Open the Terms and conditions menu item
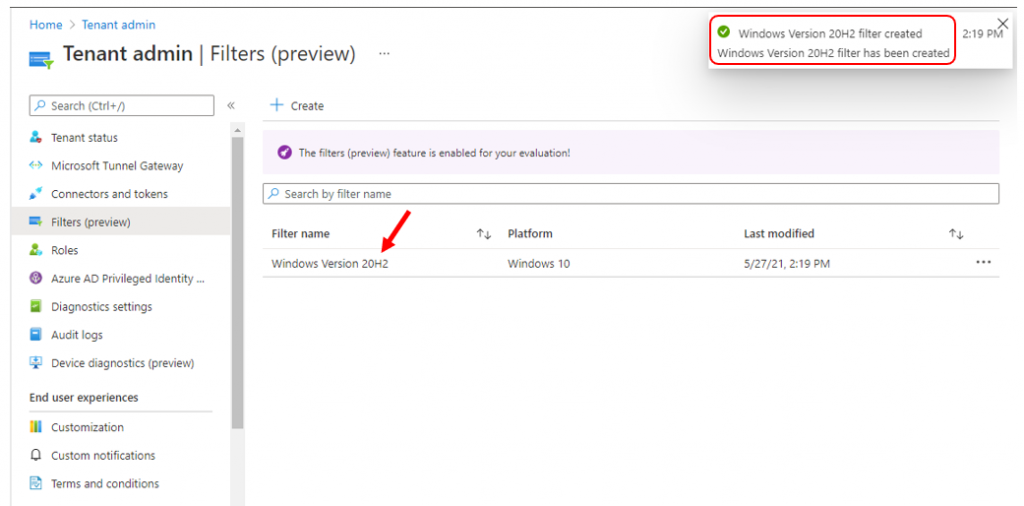Viewport: 1024px width, 506px height. pos(104,484)
